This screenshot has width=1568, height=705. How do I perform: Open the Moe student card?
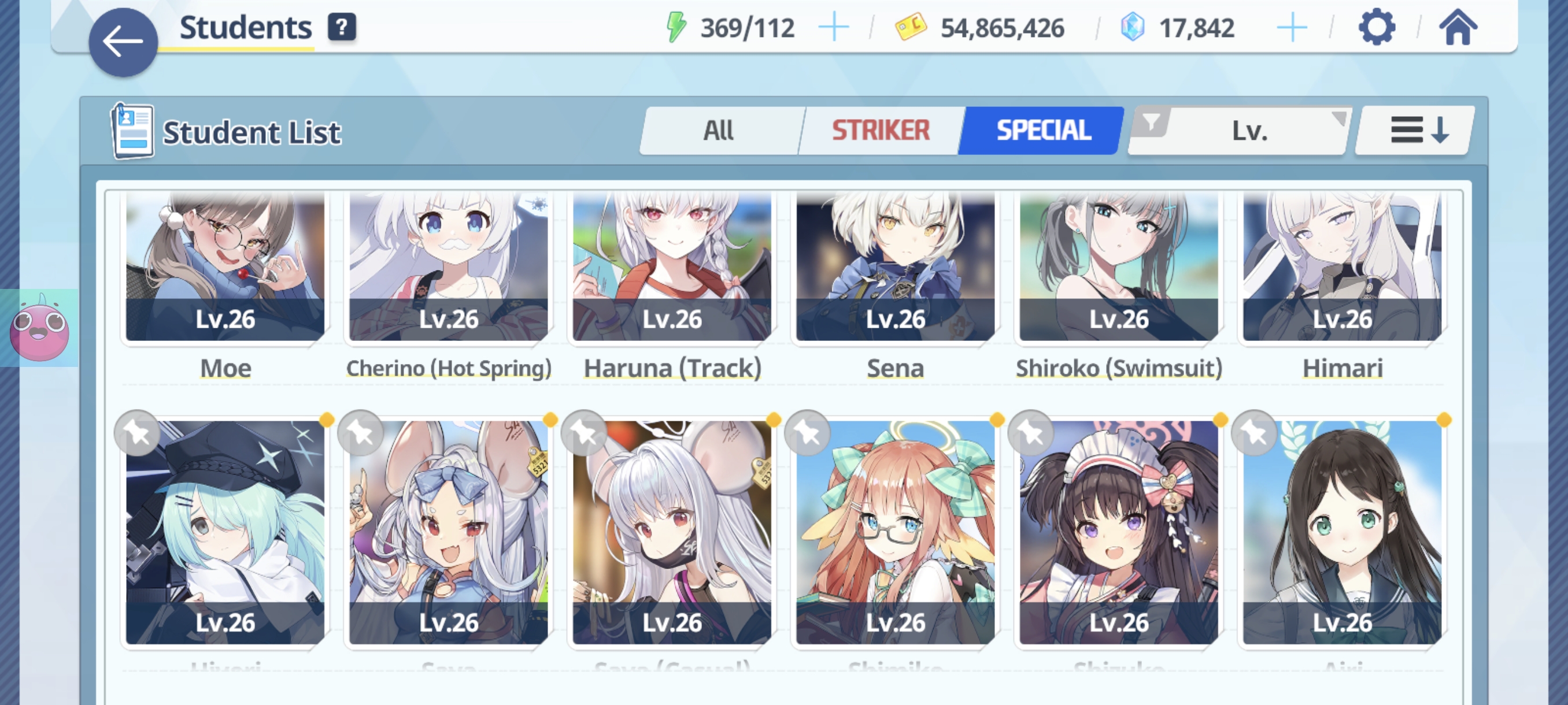pyautogui.click(x=225, y=268)
